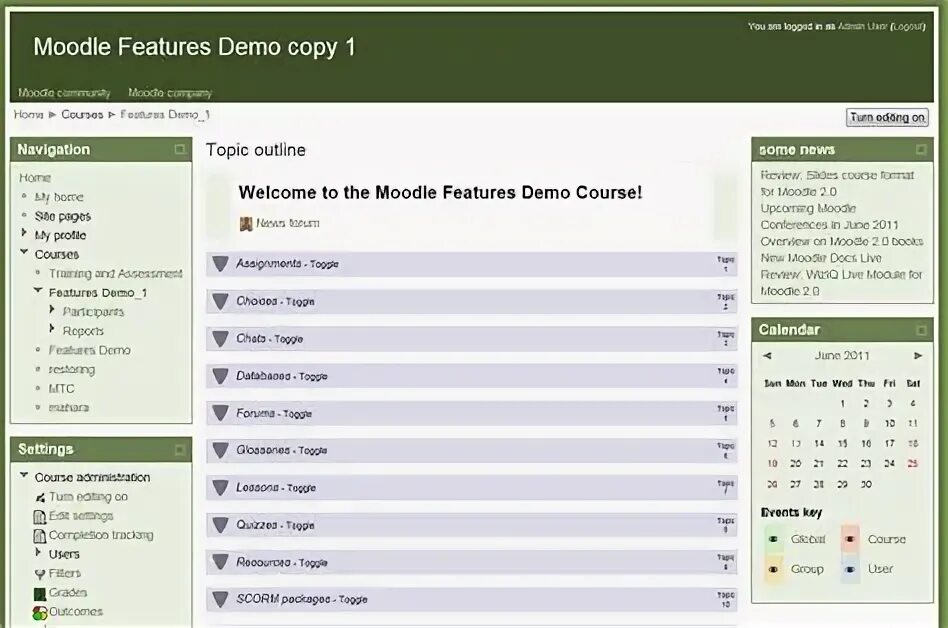
Task: Toggle Global events eye icon
Action: 773,539
